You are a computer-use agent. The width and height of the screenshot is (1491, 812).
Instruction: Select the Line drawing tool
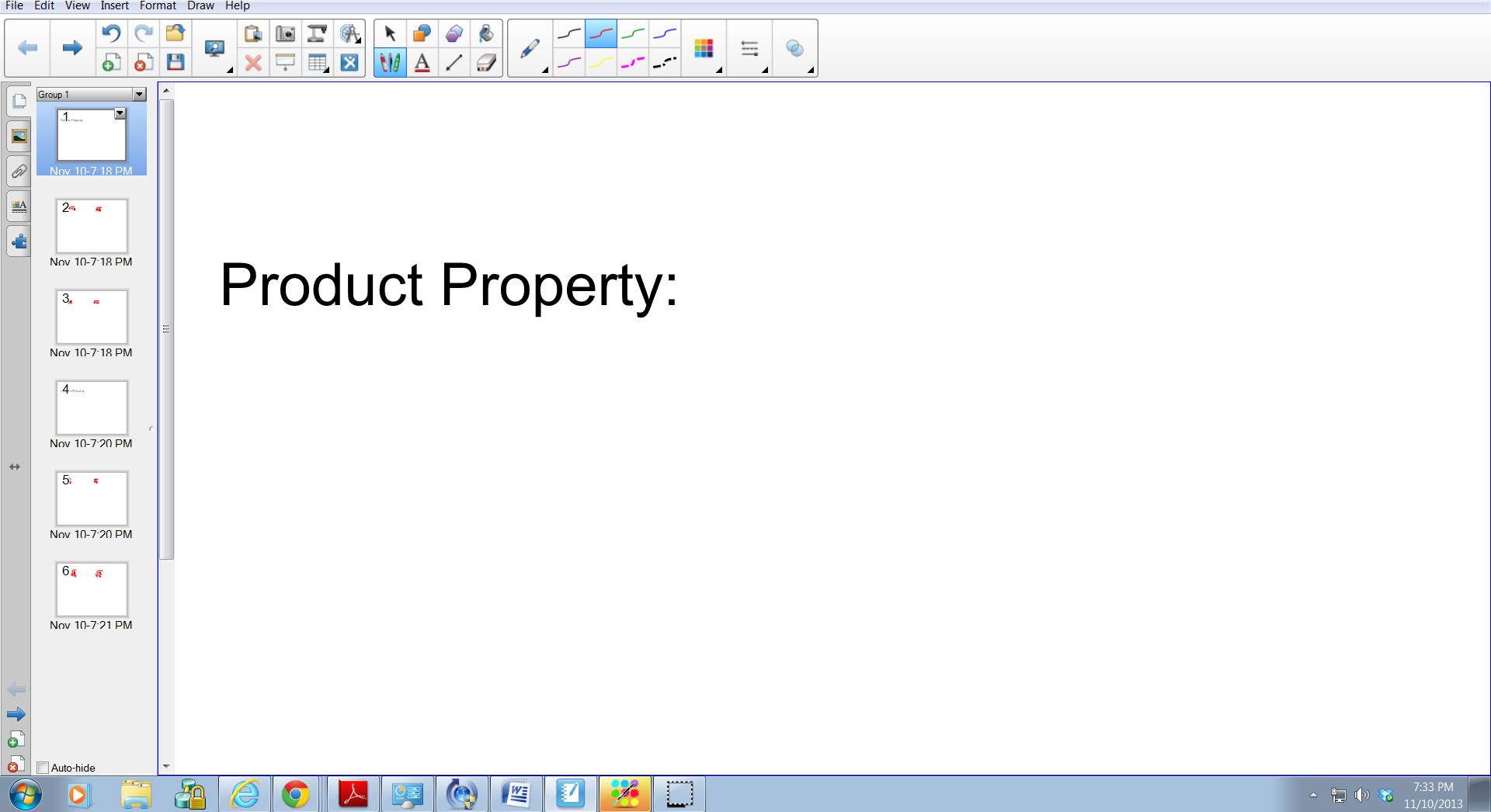(454, 62)
